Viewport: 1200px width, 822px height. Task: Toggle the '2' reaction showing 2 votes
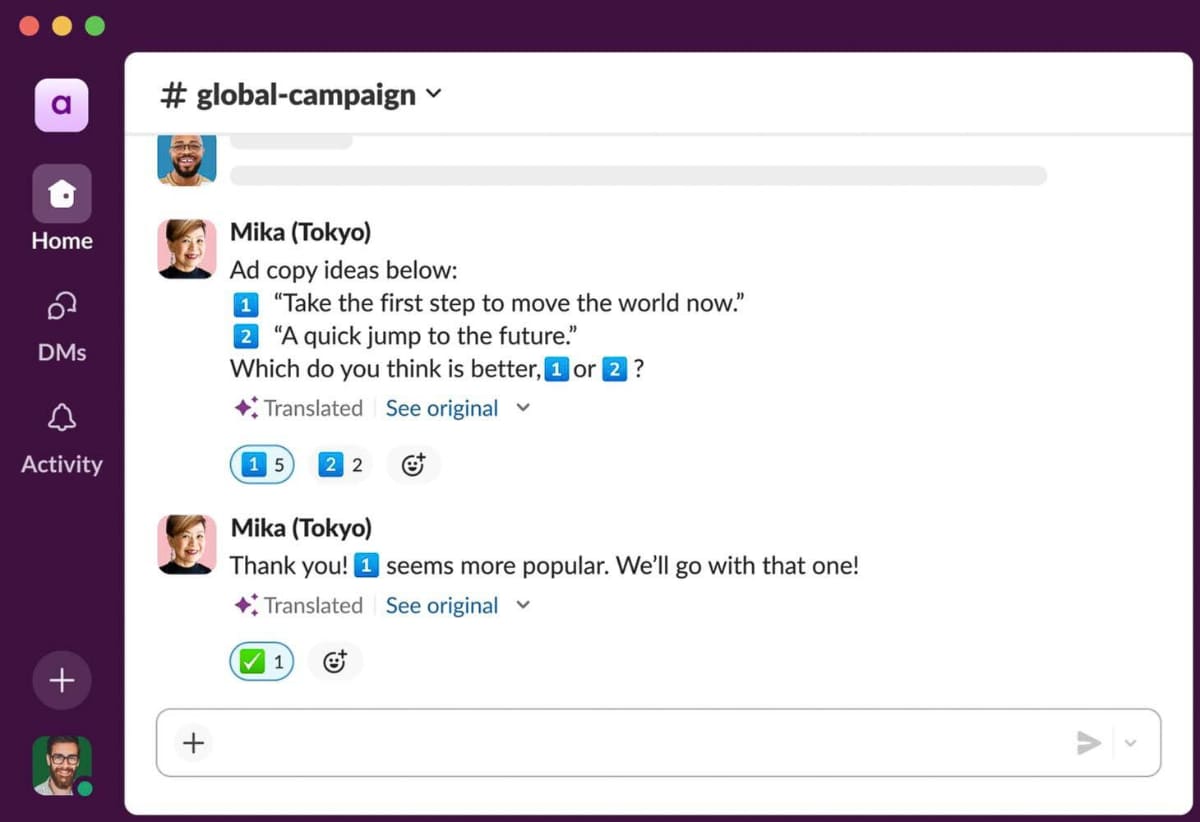(340, 464)
